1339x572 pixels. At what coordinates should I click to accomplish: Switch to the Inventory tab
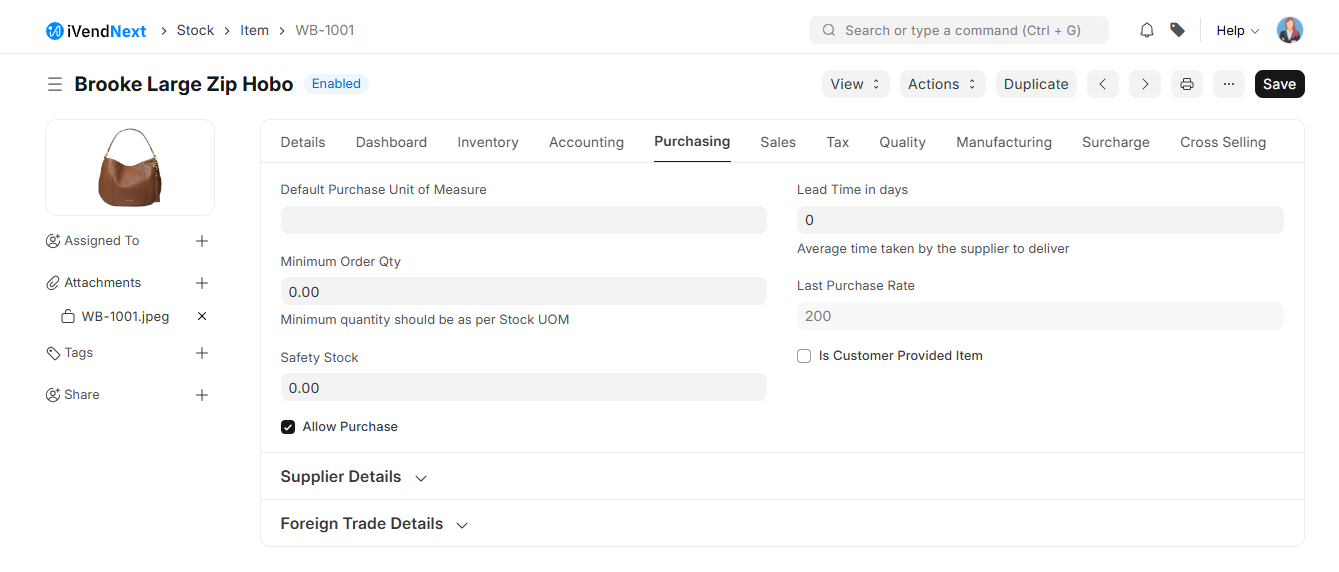point(487,142)
